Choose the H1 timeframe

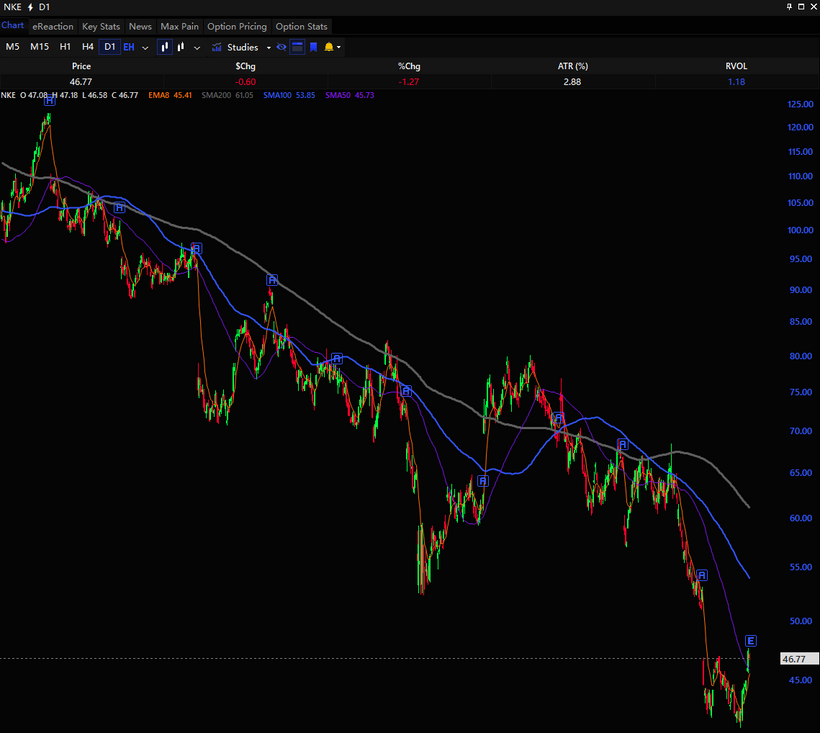[x=65, y=47]
